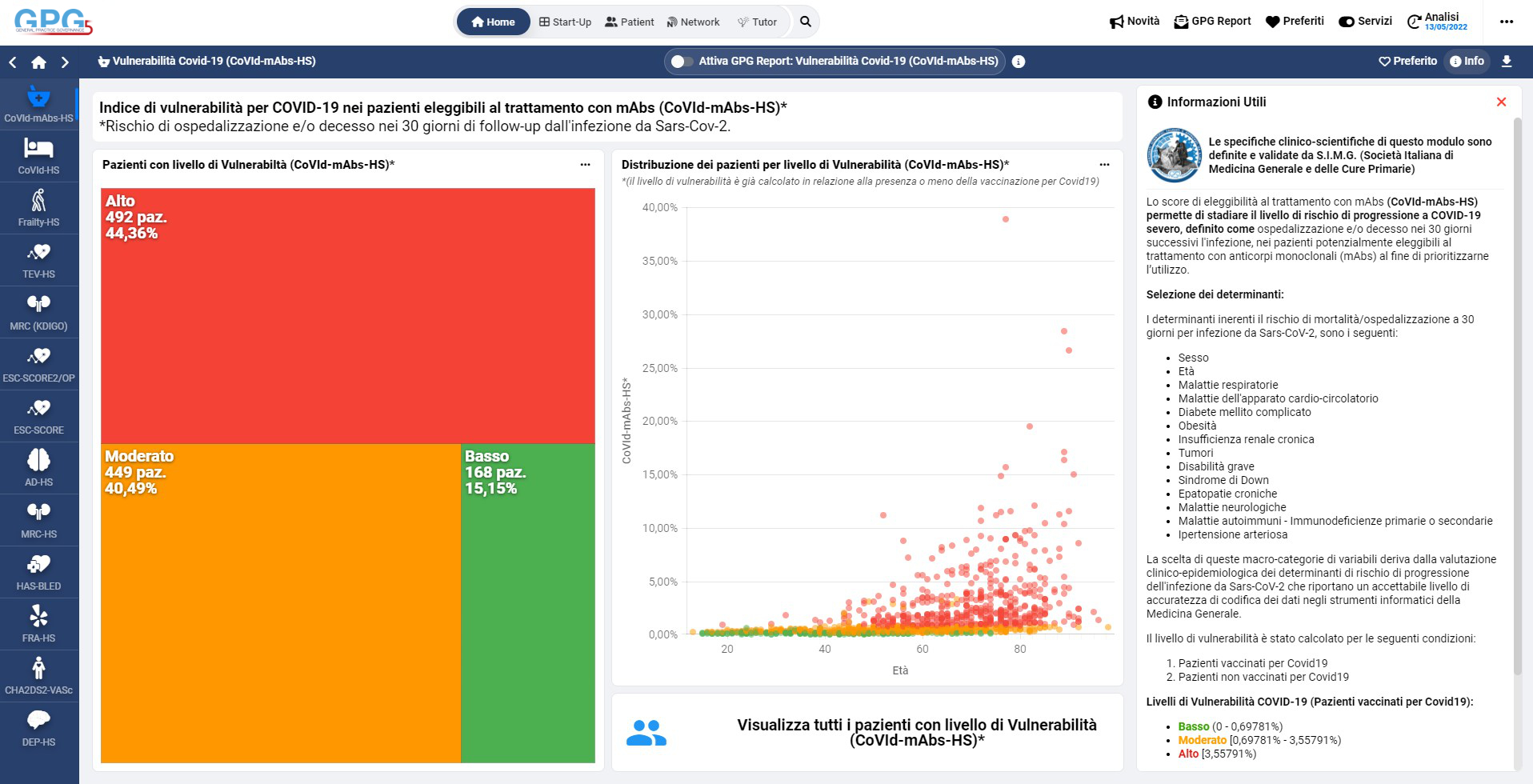Open the Frailty-HS sidebar module
Image resolution: width=1533 pixels, height=784 pixels.
[x=38, y=208]
